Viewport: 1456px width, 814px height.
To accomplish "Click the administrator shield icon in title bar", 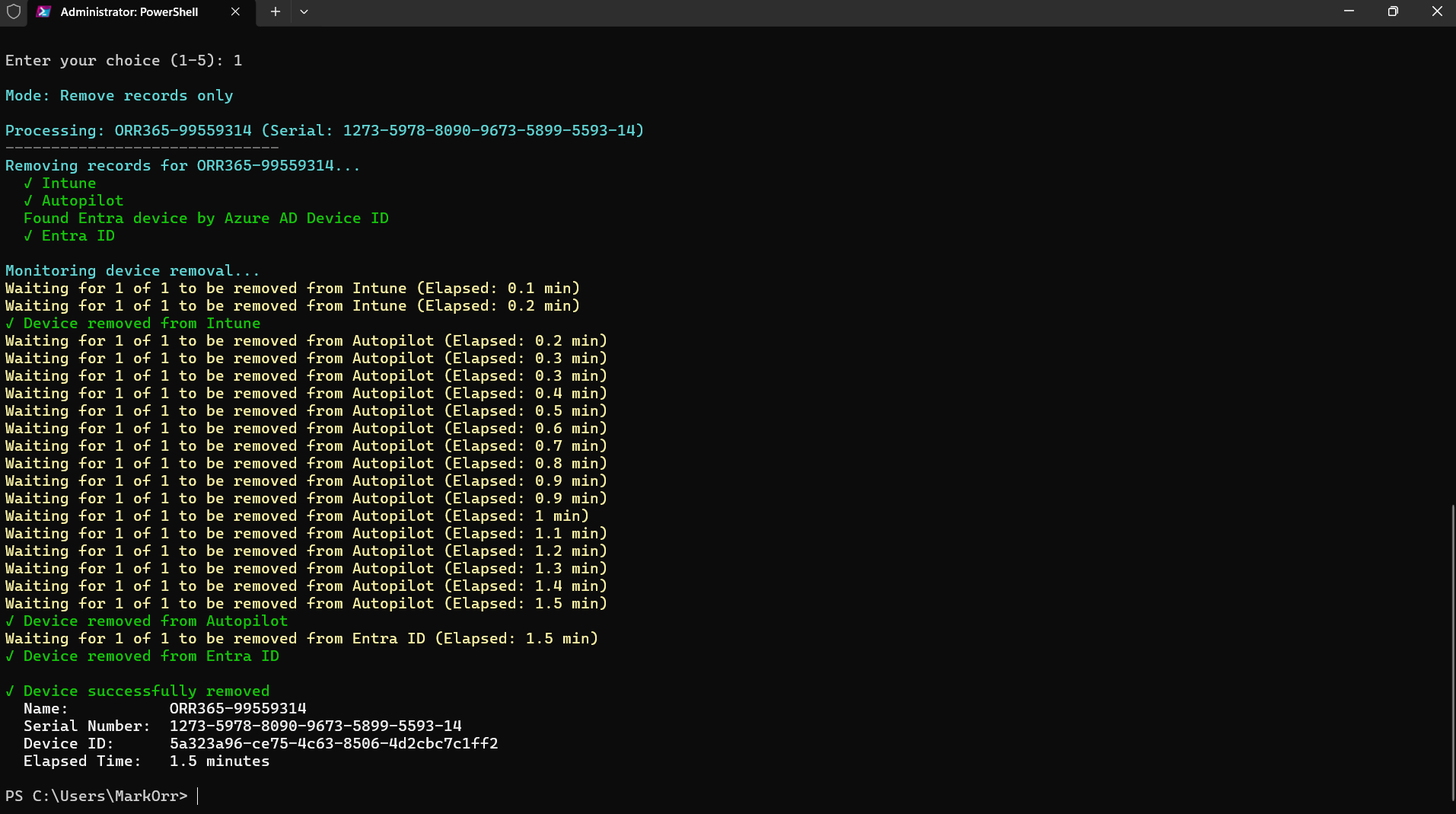I will 14,12.
